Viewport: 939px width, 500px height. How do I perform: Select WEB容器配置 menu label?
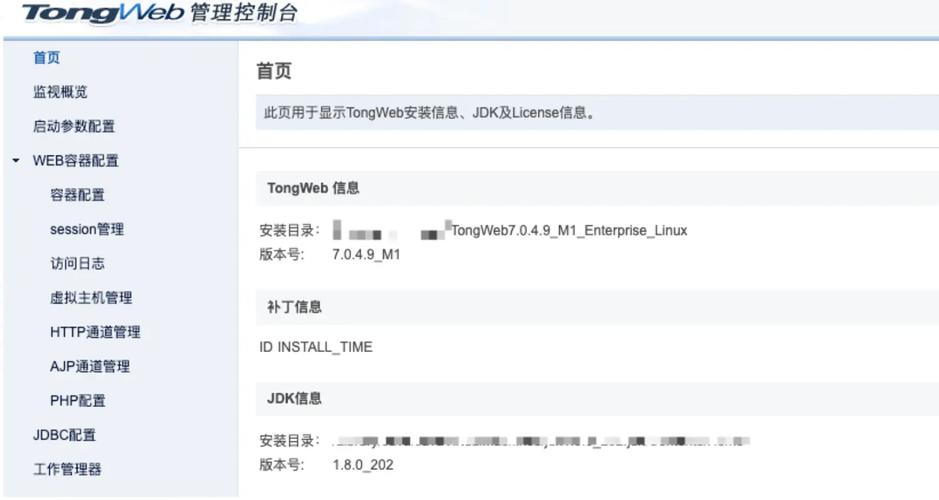click(x=75, y=160)
